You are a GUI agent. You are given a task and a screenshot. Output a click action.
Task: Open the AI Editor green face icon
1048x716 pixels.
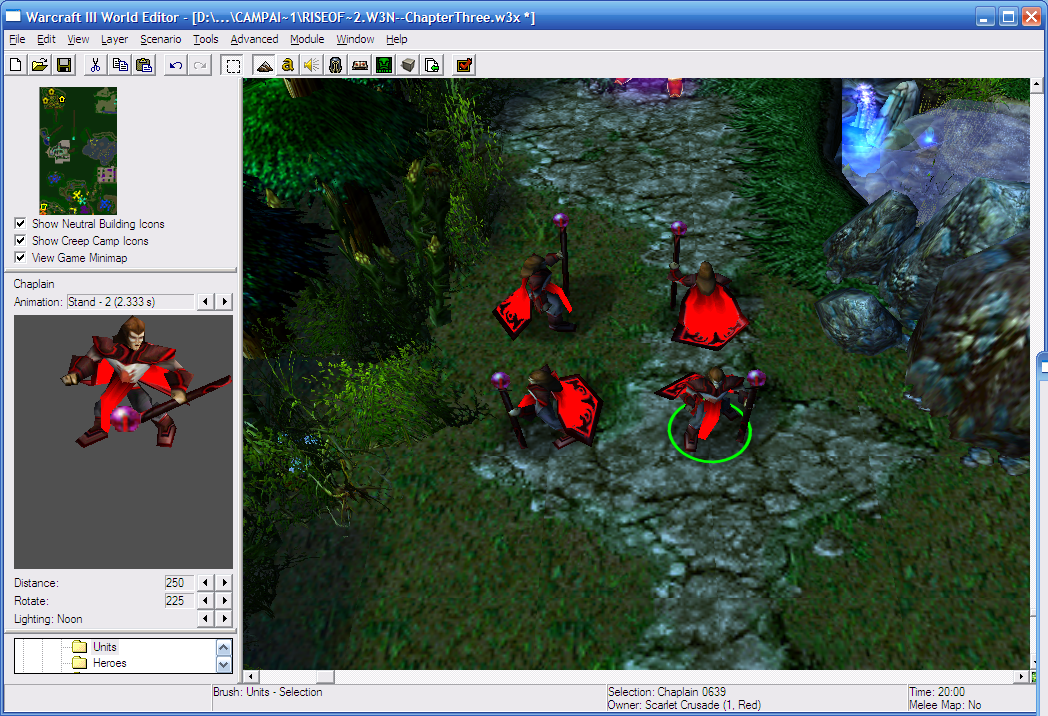384,65
